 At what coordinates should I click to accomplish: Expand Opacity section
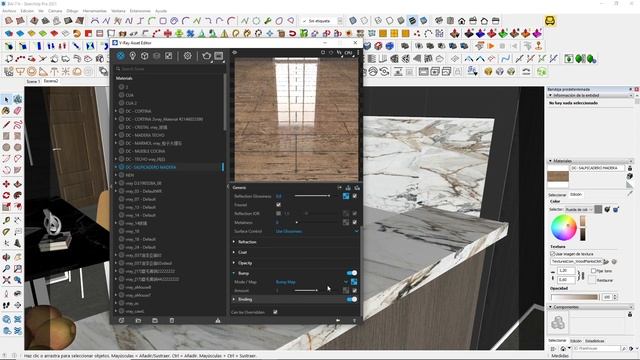tap(234, 263)
